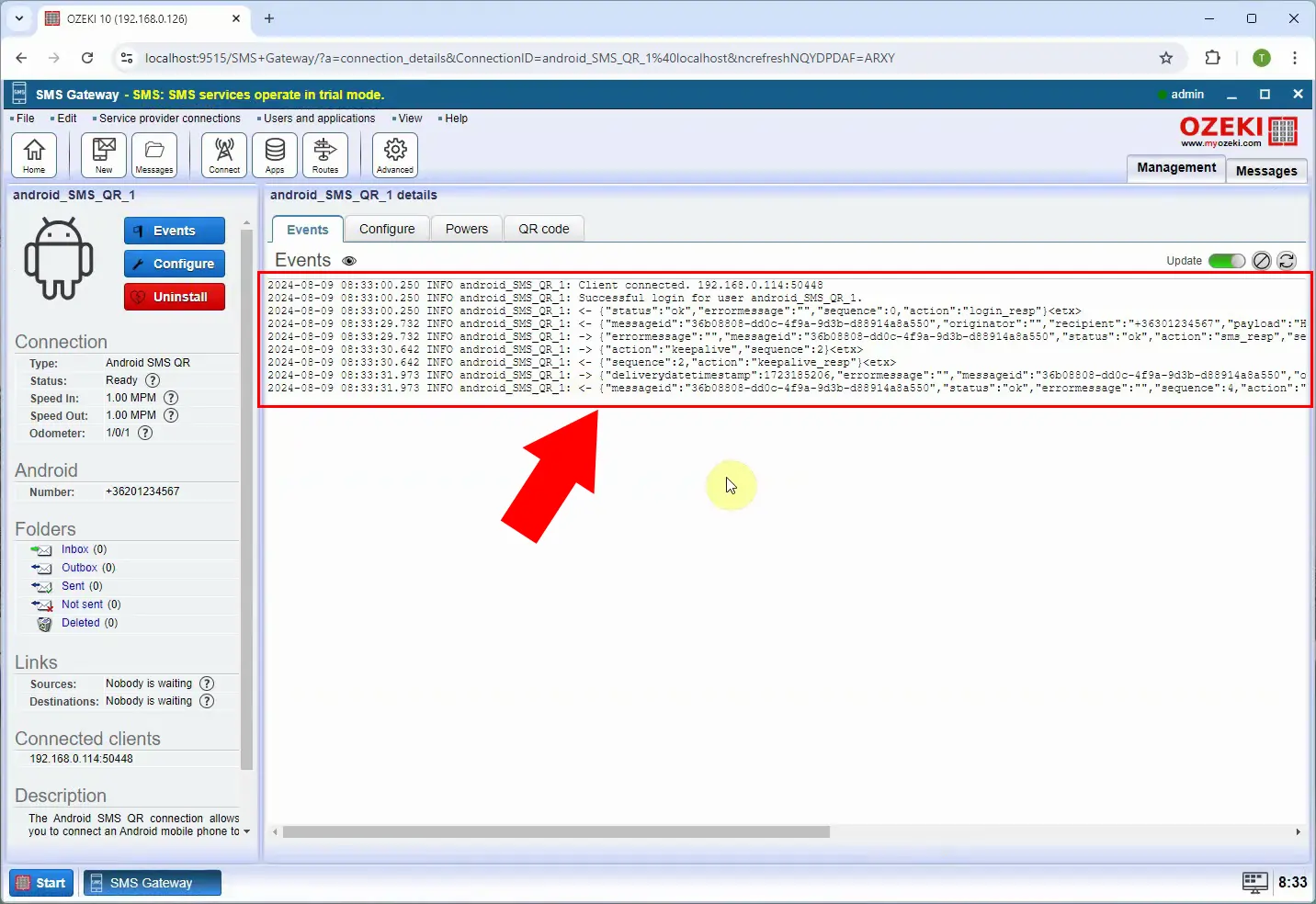Open the Deleted folder link
The height and width of the screenshot is (904, 1316).
pos(80,623)
